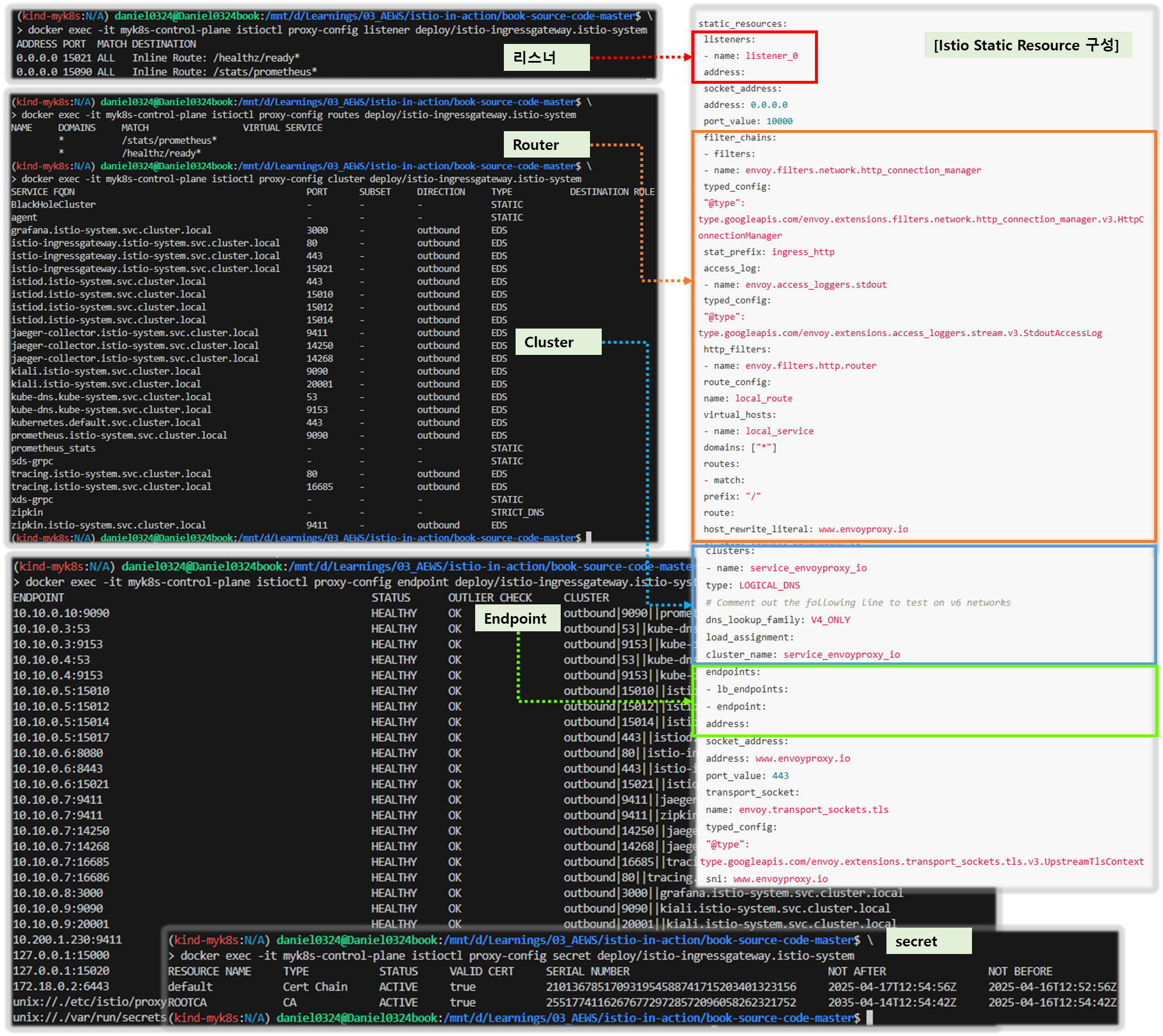Click the 리스너 label box

pyautogui.click(x=546, y=57)
